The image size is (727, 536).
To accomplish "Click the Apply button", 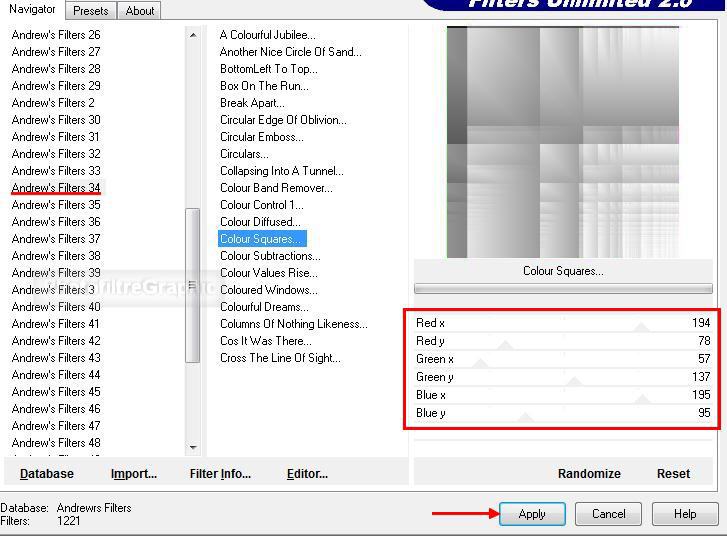I will (532, 514).
